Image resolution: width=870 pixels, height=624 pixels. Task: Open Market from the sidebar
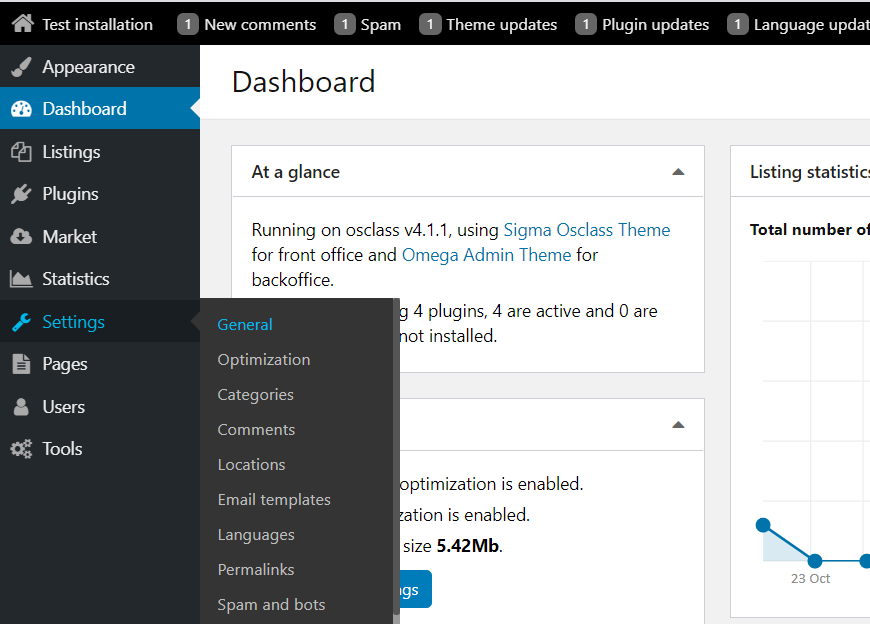100,236
